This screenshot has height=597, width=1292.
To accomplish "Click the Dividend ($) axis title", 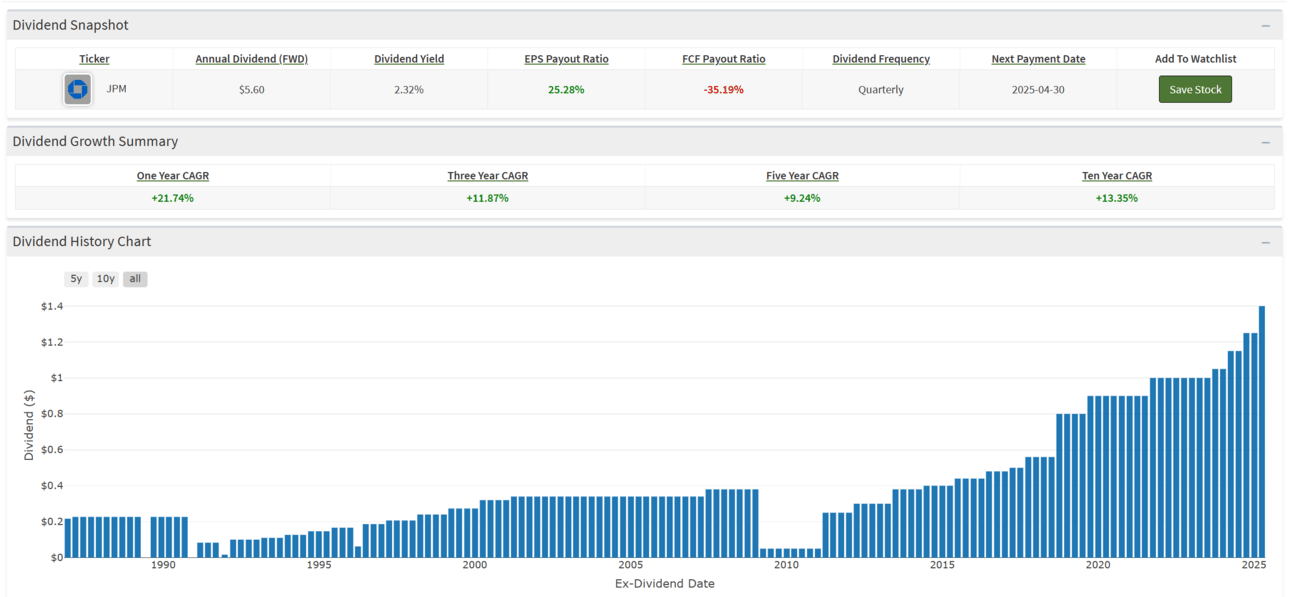I will click(29, 425).
